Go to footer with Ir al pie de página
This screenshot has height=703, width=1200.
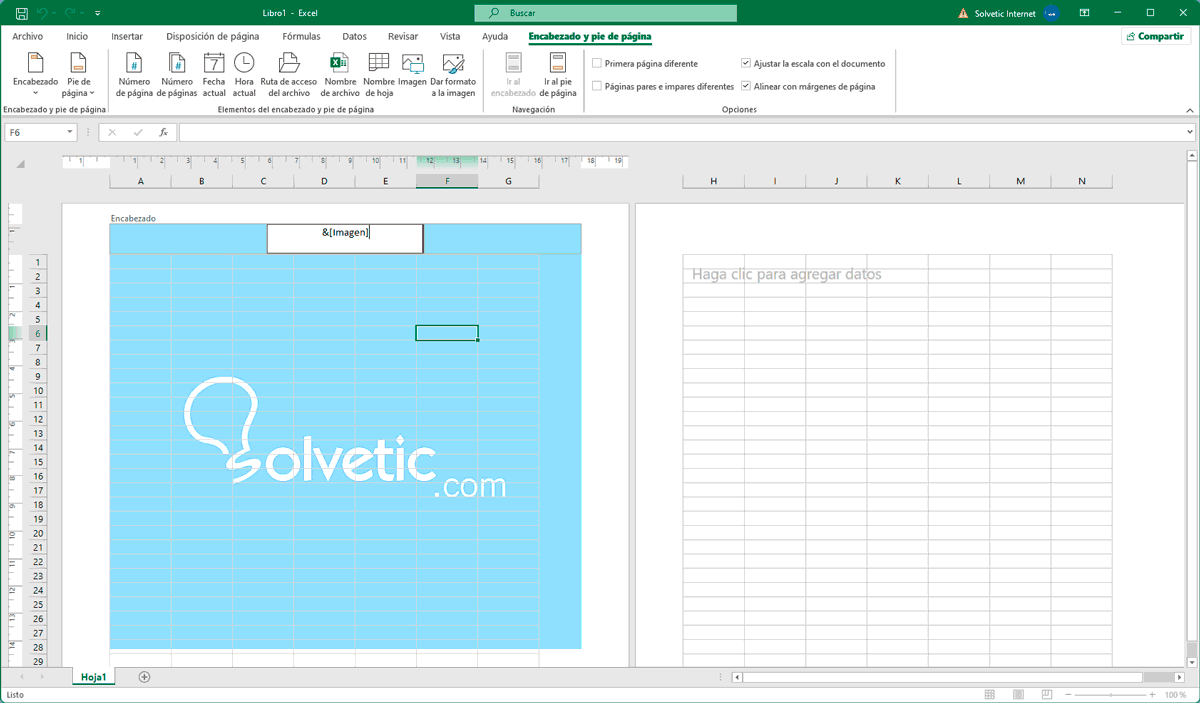pos(558,75)
